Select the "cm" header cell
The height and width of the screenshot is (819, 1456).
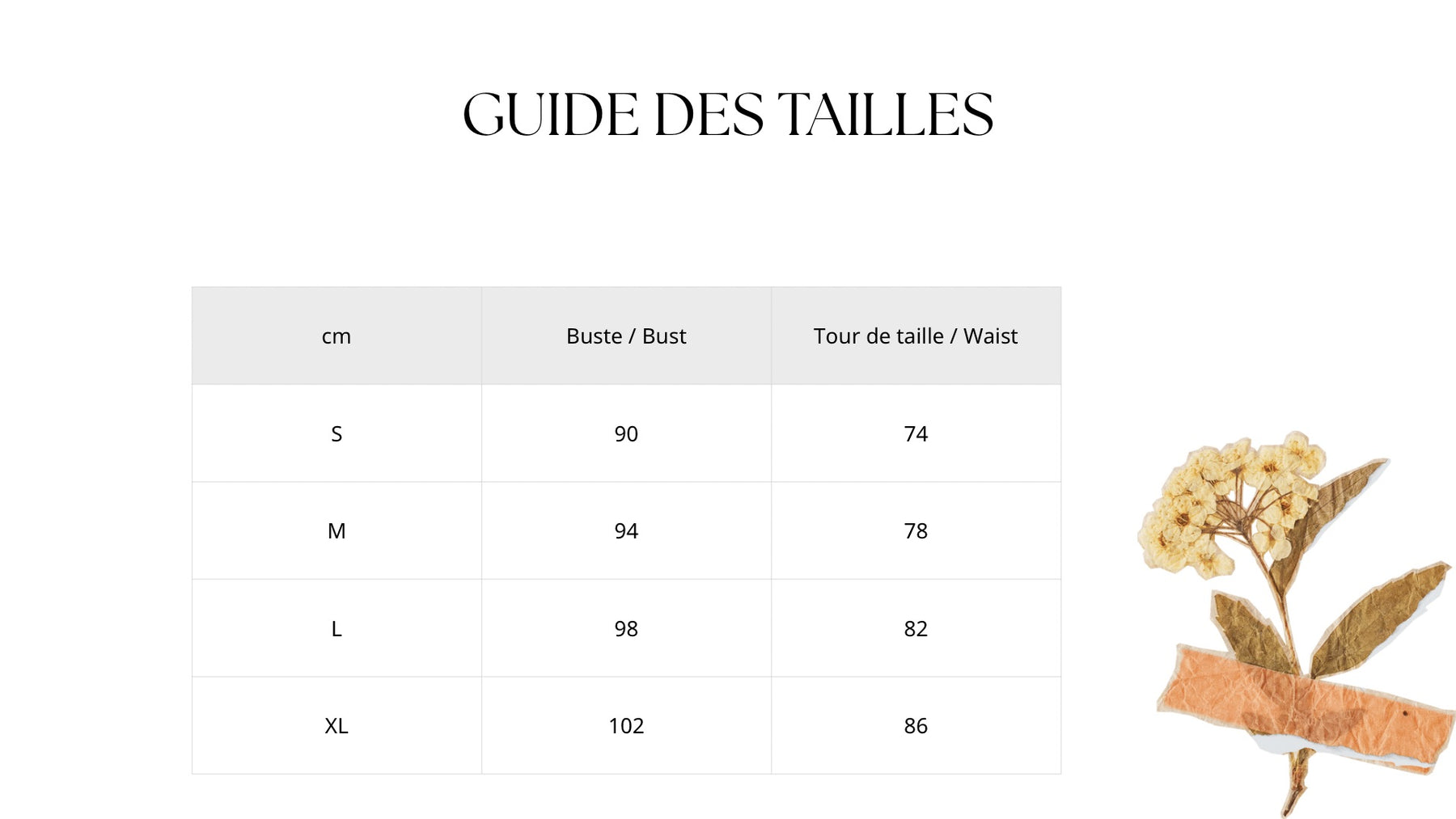pos(336,336)
